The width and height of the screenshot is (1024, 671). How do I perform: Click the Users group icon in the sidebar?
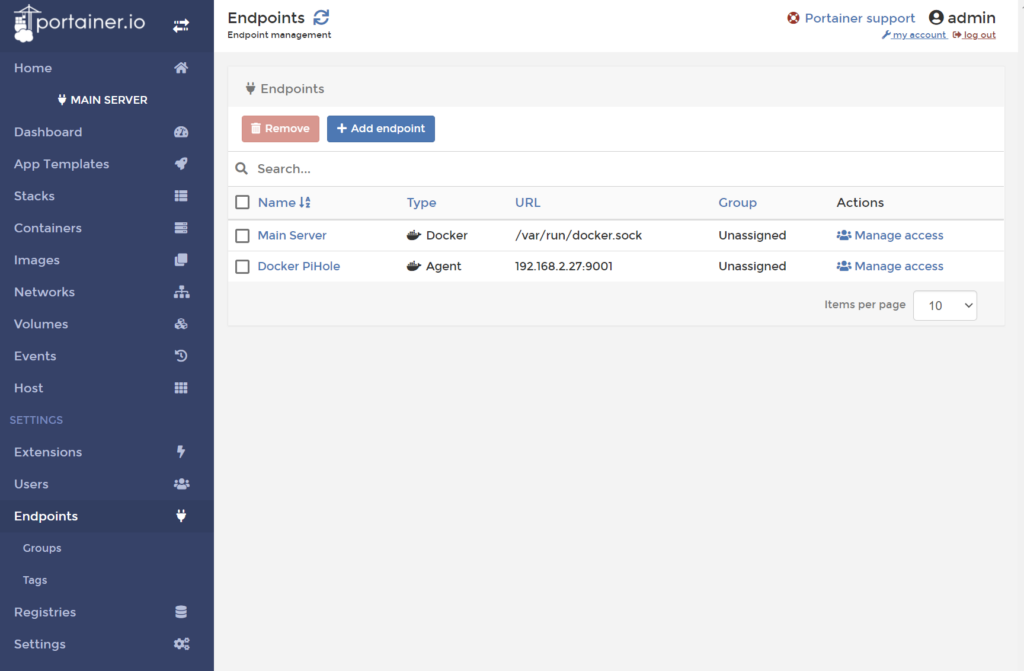[x=182, y=484]
